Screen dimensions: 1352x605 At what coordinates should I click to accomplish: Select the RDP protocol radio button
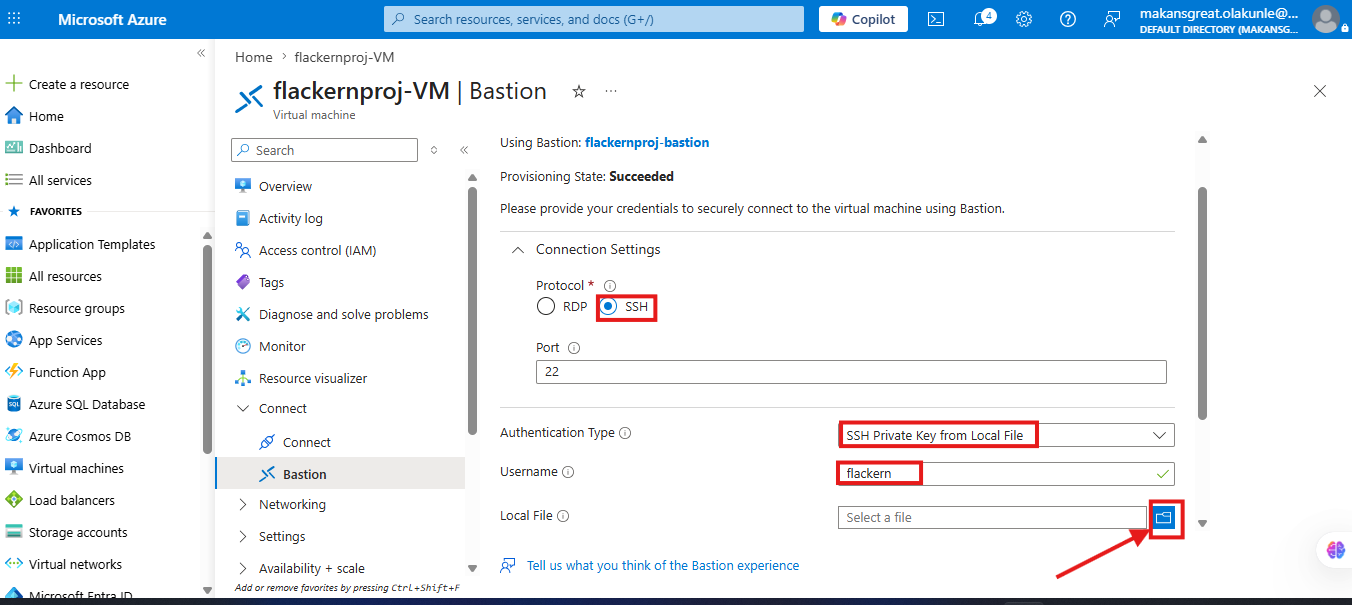(x=546, y=306)
